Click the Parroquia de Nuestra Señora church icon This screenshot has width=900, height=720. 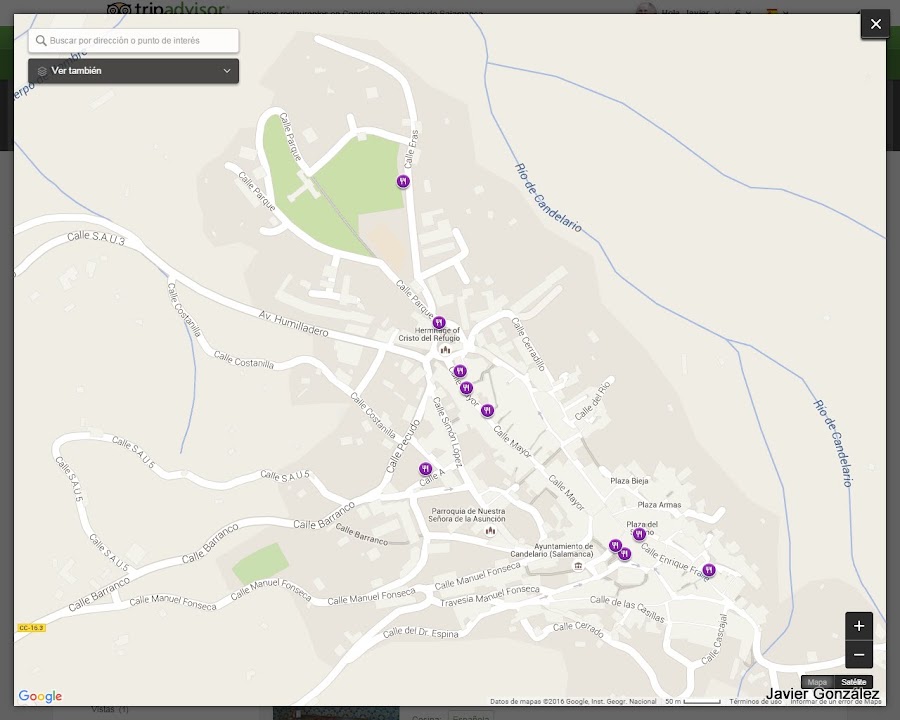coord(490,531)
